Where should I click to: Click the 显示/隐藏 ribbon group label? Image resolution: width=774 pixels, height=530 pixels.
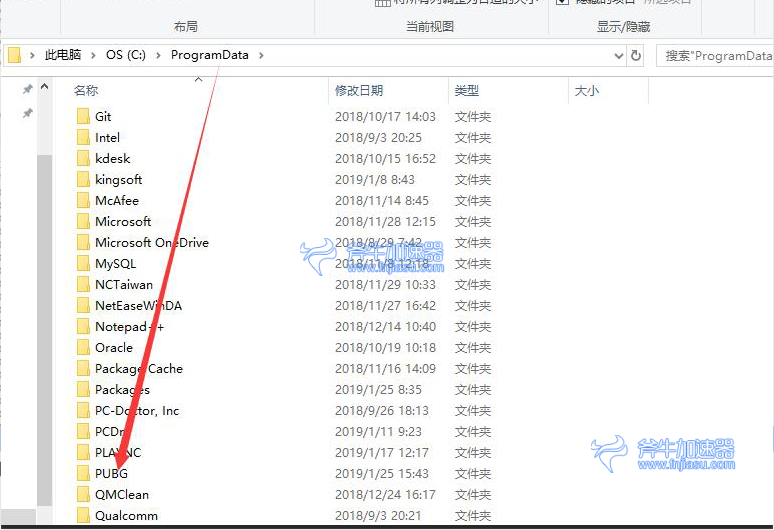point(623,27)
